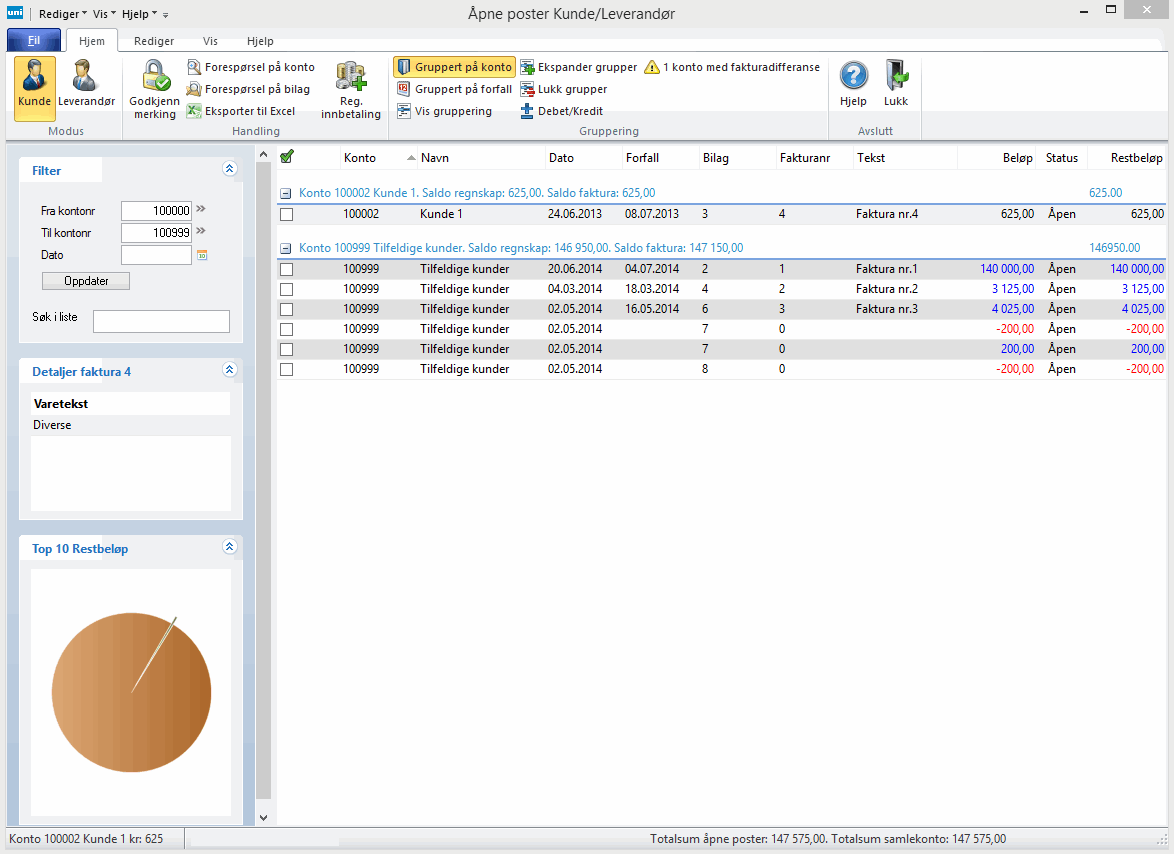Check the Faktura nr.1 row checkbox

pyautogui.click(x=287, y=269)
